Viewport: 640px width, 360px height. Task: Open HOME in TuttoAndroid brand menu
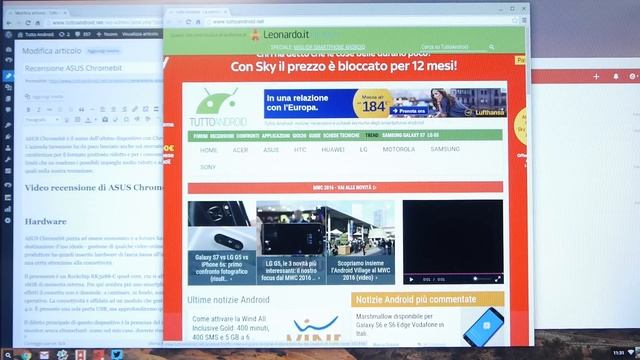209,150
